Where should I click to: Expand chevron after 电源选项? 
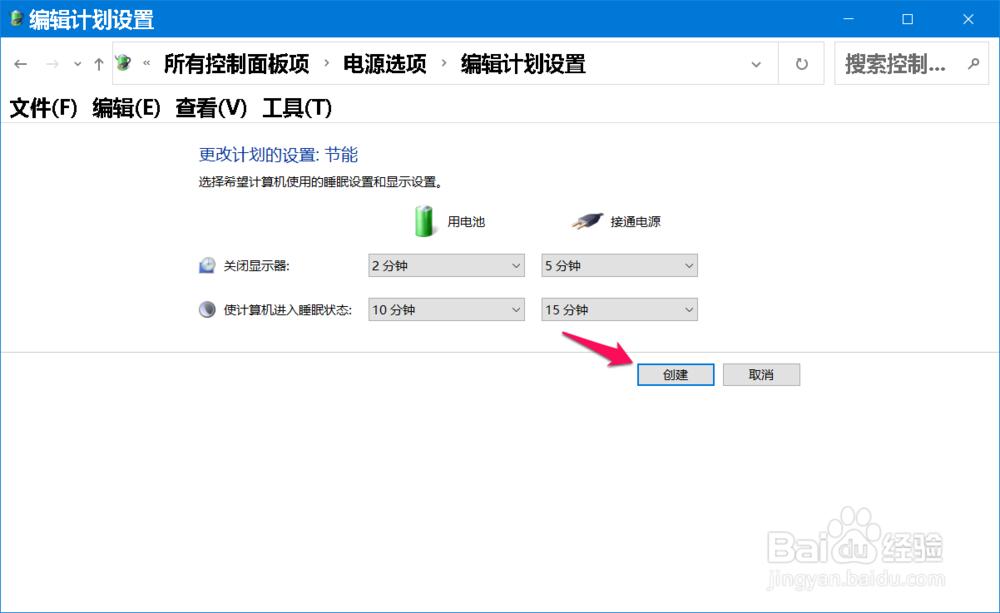pyautogui.click(x=444, y=63)
